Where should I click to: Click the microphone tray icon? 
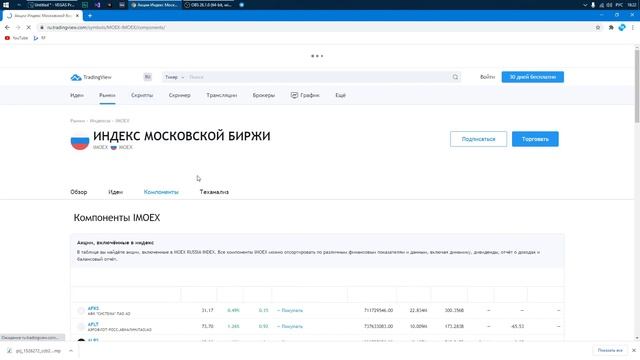coord(593,5)
